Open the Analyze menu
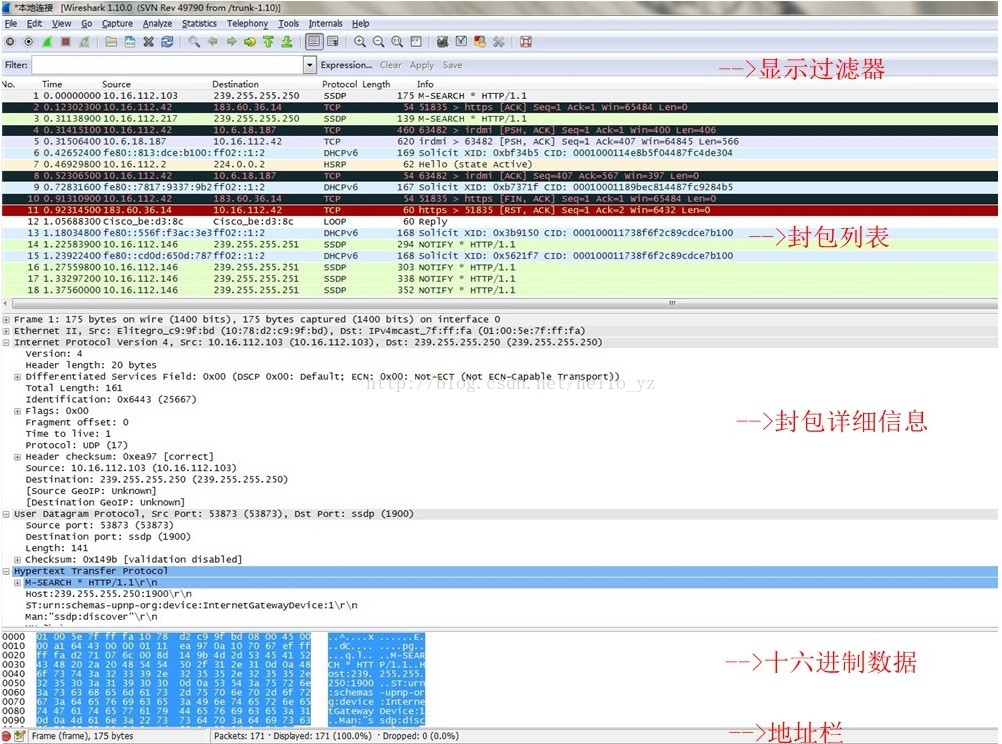This screenshot has width=1002, height=744. 157,24
